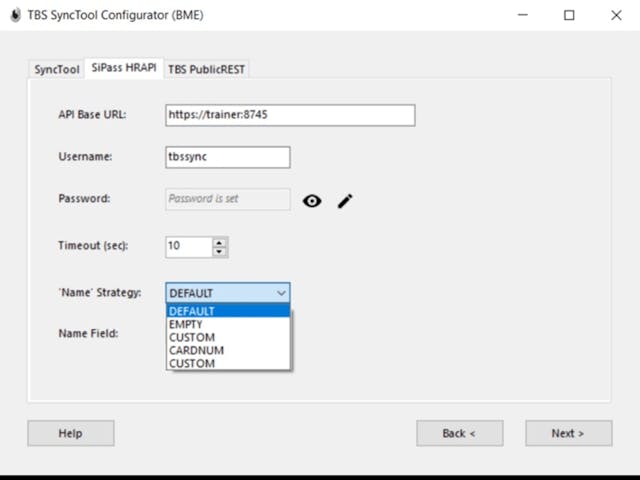Increase the timeout with the up arrow
The width and height of the screenshot is (640, 480).
click(220, 242)
